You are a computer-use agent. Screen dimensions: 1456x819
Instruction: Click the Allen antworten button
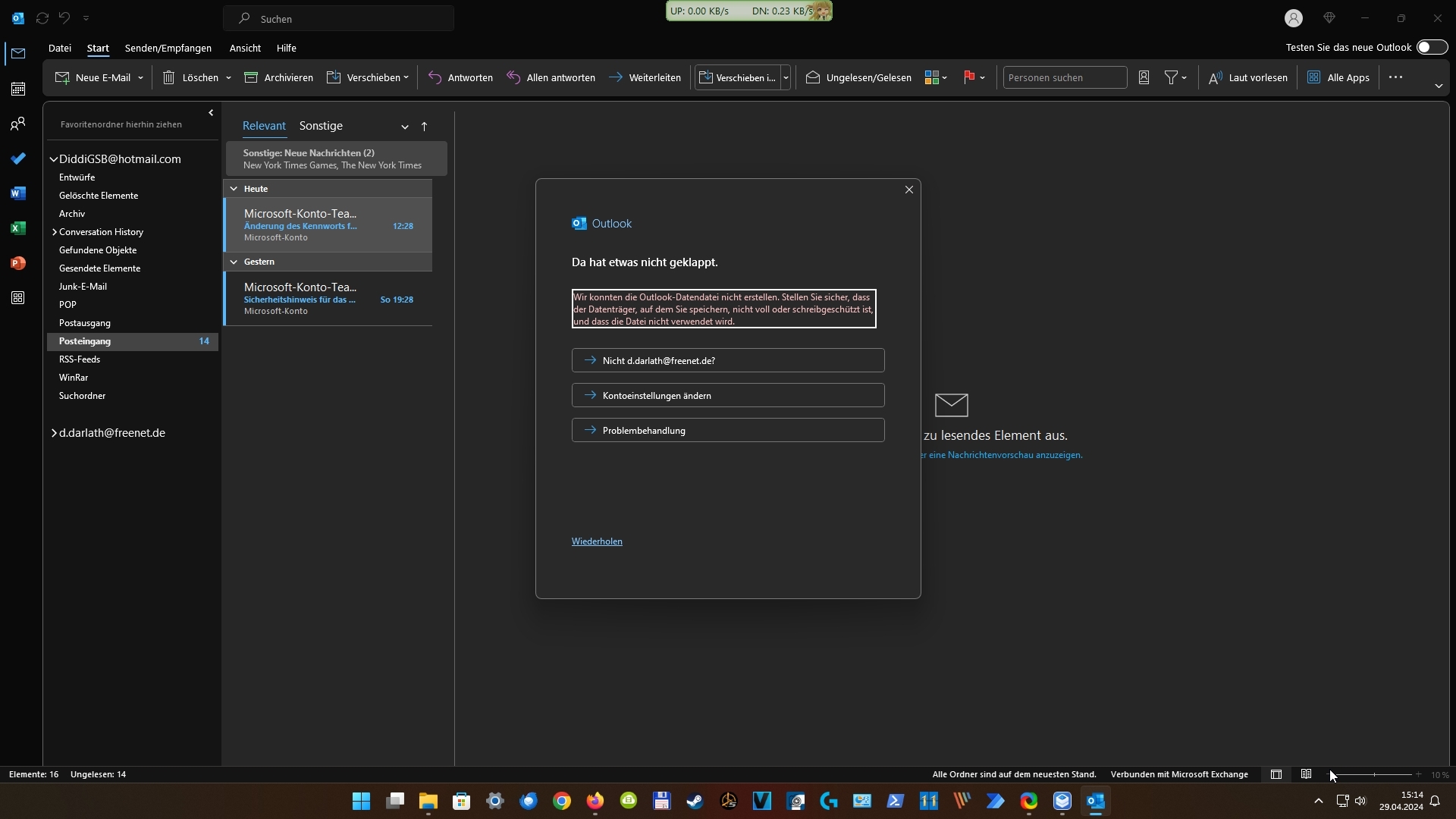point(551,77)
